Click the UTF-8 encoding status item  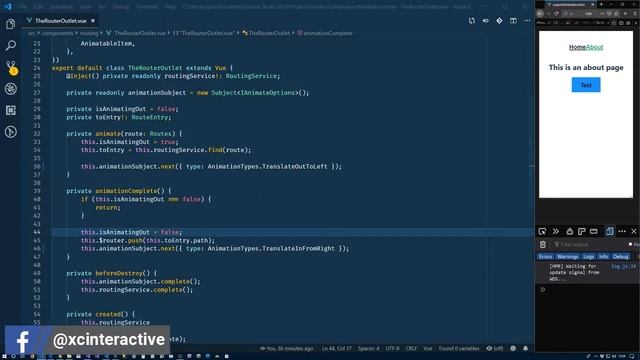click(x=393, y=349)
